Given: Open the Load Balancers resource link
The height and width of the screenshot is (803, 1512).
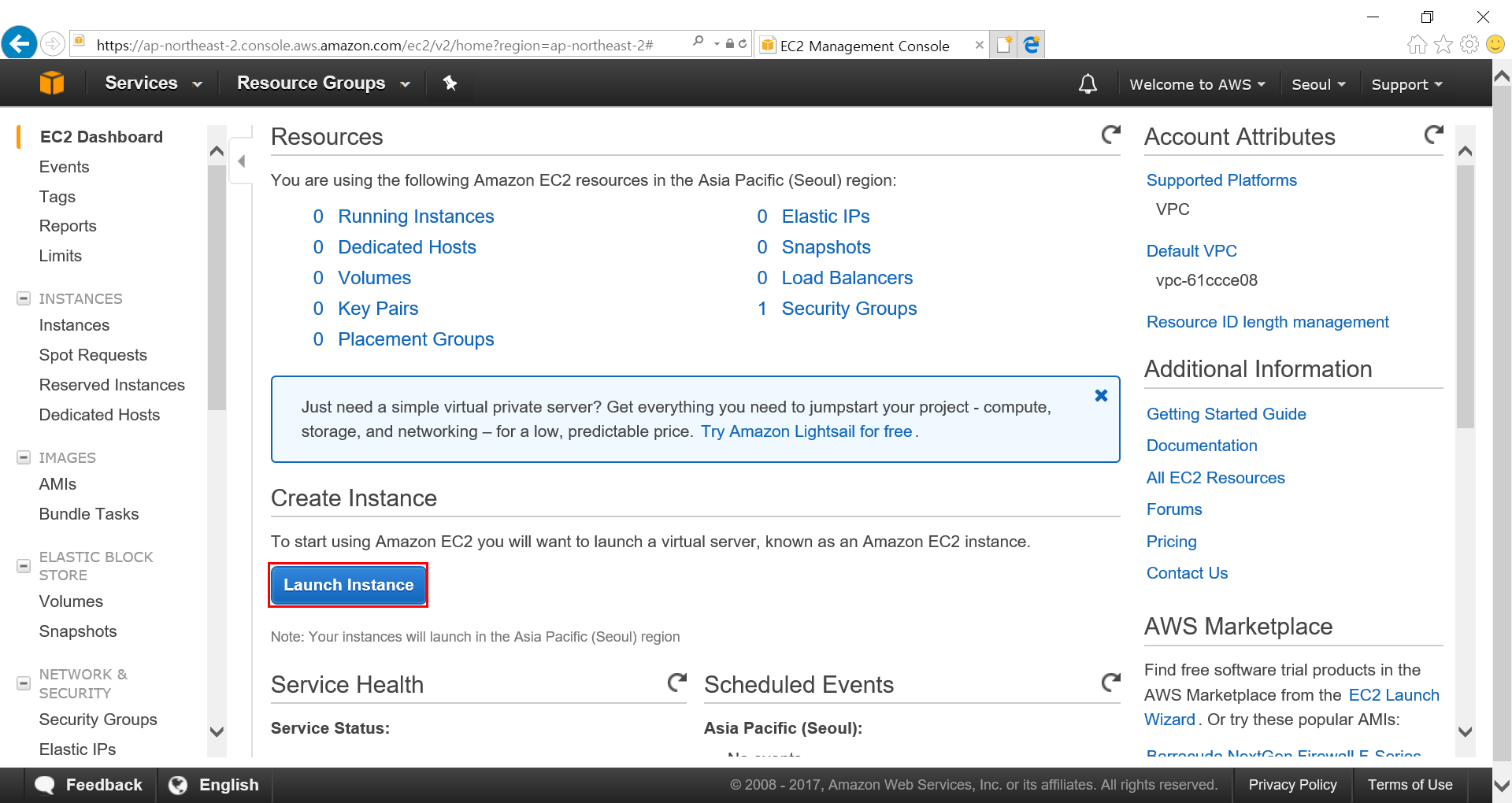Looking at the screenshot, I should [847, 278].
